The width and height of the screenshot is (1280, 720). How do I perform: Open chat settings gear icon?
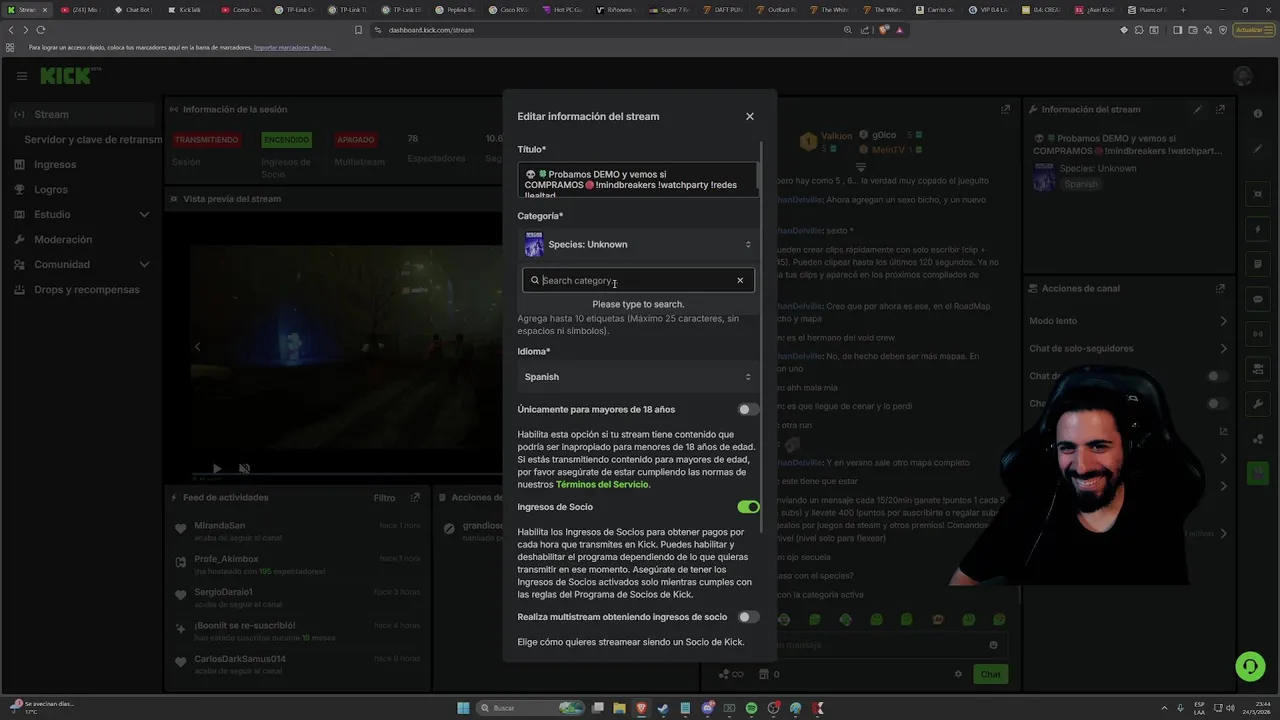coord(958,674)
